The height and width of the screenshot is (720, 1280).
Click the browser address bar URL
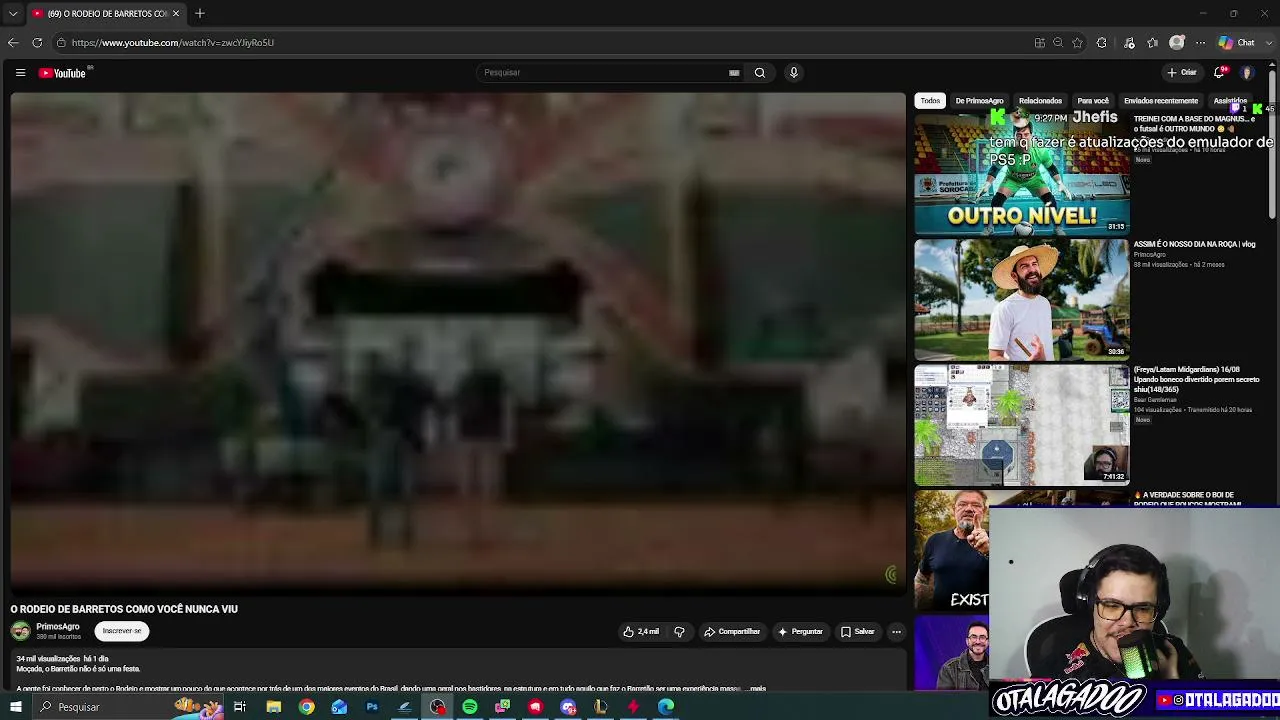pyautogui.click(x=173, y=43)
